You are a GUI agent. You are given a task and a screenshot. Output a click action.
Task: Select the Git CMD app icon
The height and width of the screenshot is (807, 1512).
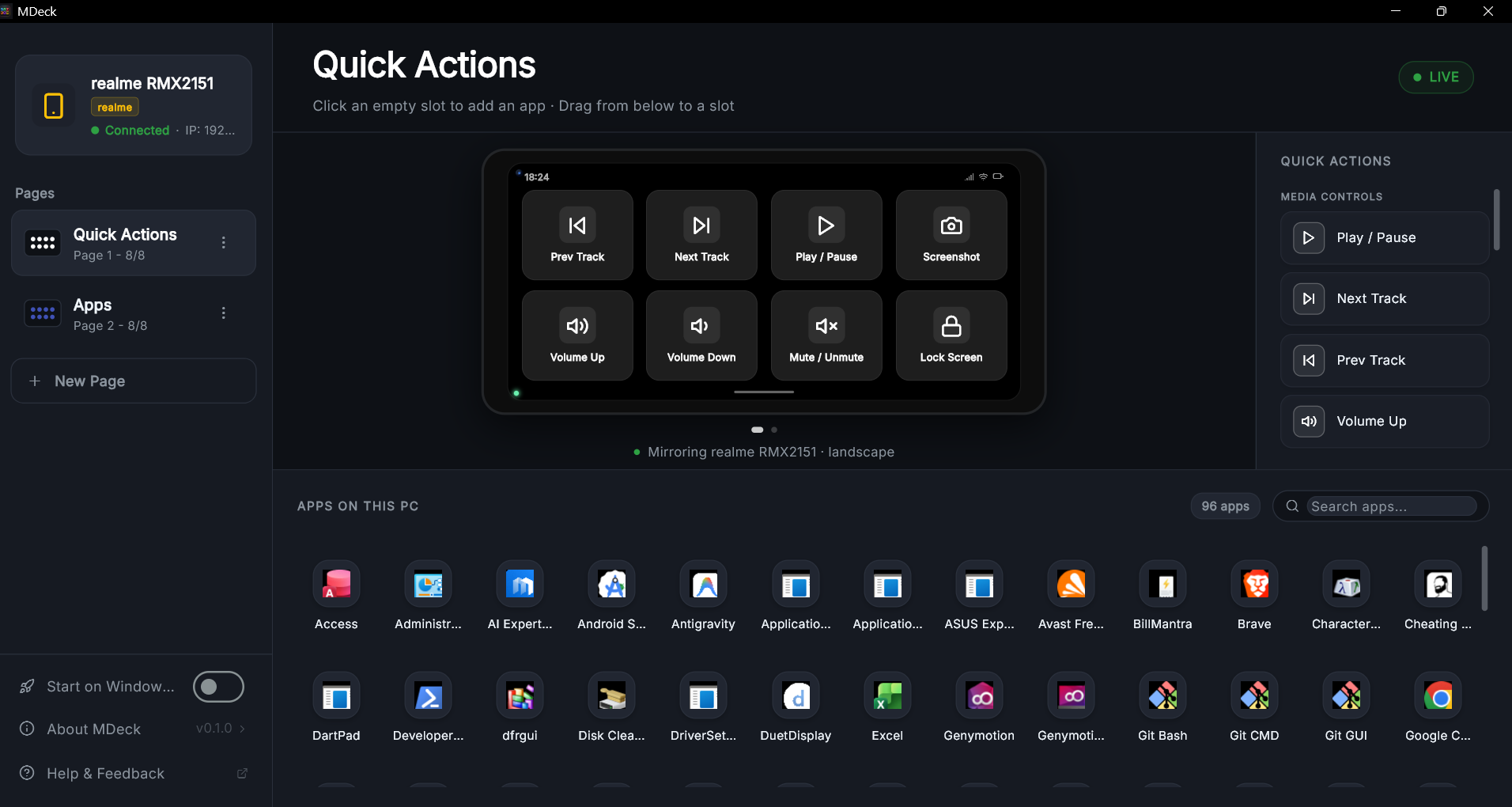(1254, 696)
